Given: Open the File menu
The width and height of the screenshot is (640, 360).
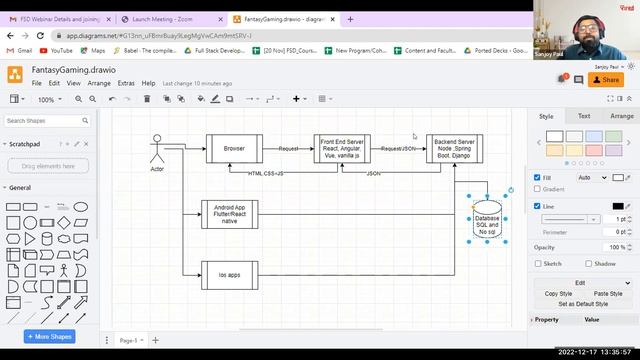Looking at the screenshot, I should pos(37,83).
